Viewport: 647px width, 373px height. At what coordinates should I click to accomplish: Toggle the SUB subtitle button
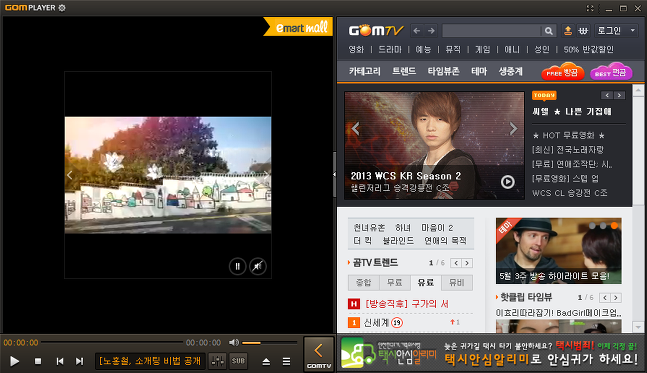238,361
